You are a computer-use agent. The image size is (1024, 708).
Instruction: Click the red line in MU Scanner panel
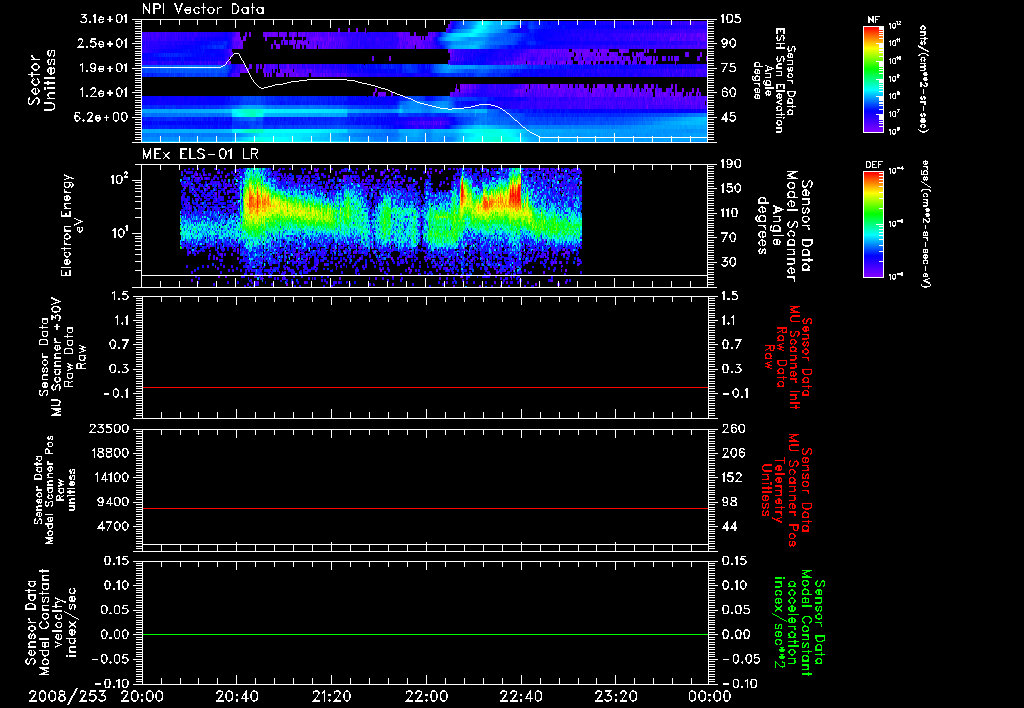pyautogui.click(x=425, y=387)
